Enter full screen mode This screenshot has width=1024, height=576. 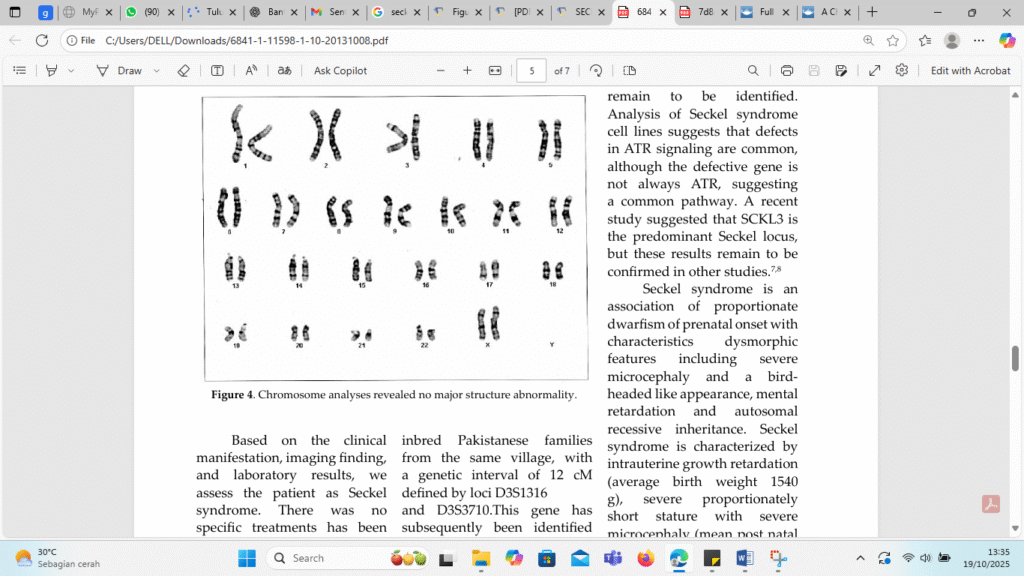click(x=875, y=71)
